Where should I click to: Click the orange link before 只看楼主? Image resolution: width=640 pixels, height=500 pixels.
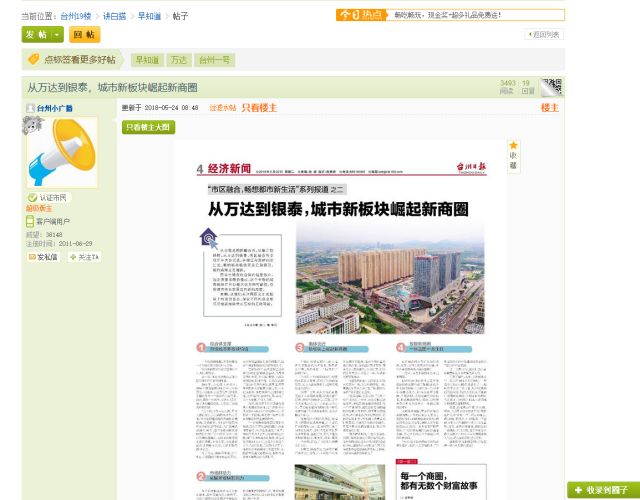click(x=222, y=108)
